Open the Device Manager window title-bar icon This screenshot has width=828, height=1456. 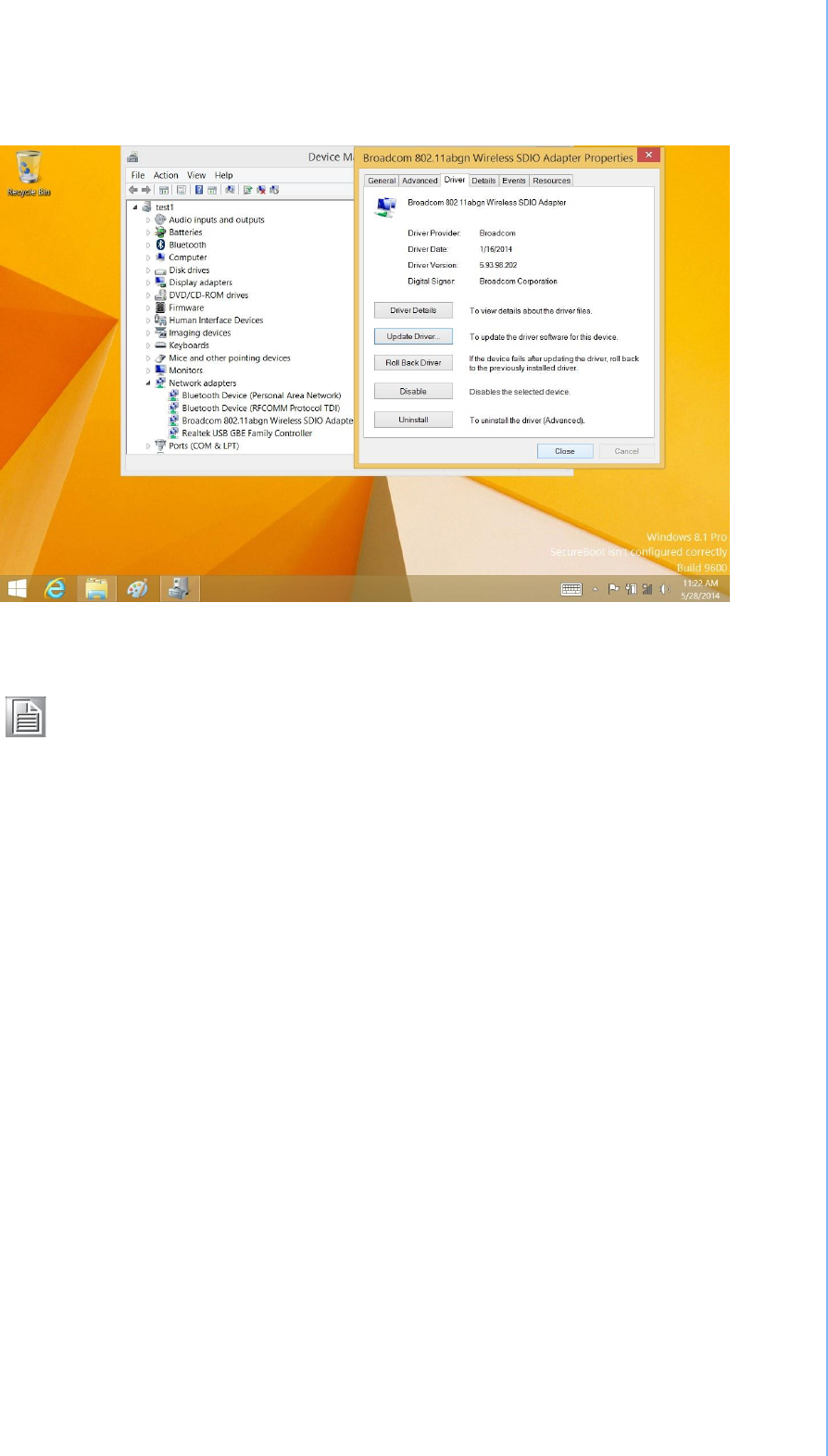coord(132,157)
